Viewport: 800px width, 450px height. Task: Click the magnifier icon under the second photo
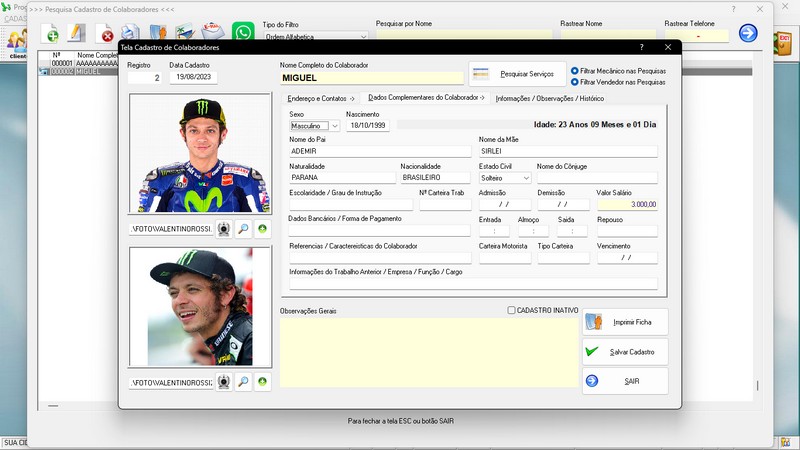click(243, 382)
